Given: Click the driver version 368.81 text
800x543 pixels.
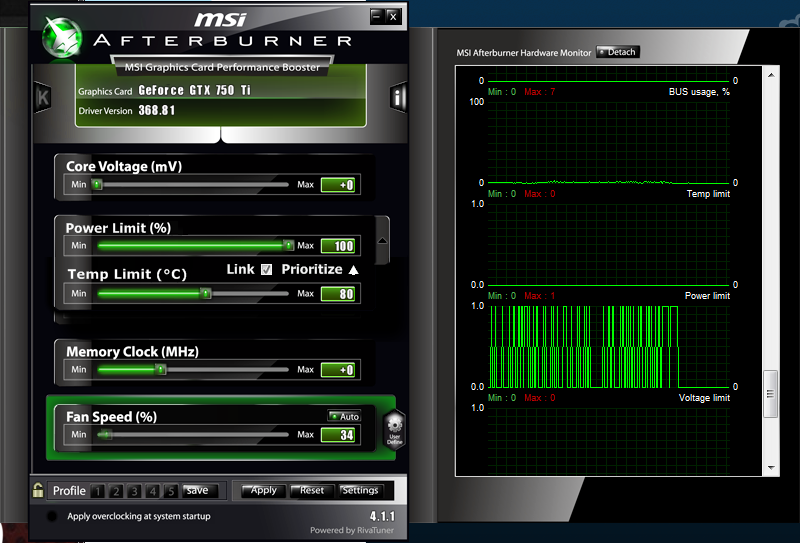Looking at the screenshot, I should (157, 110).
